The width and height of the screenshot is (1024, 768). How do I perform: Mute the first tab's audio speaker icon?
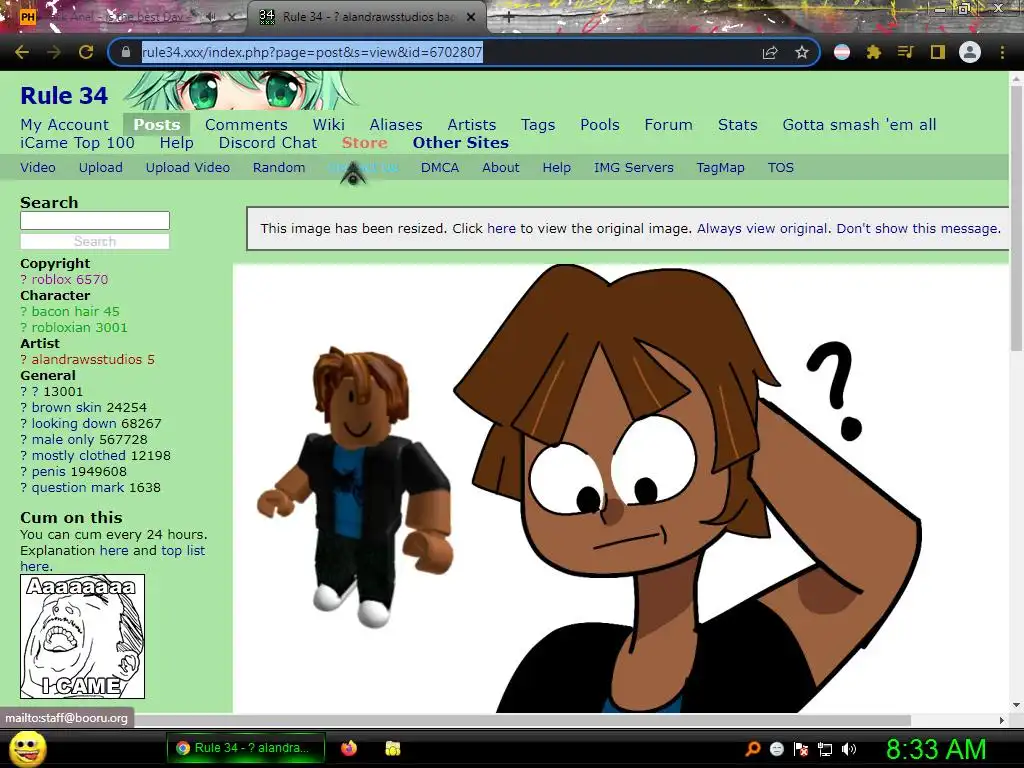(x=211, y=17)
